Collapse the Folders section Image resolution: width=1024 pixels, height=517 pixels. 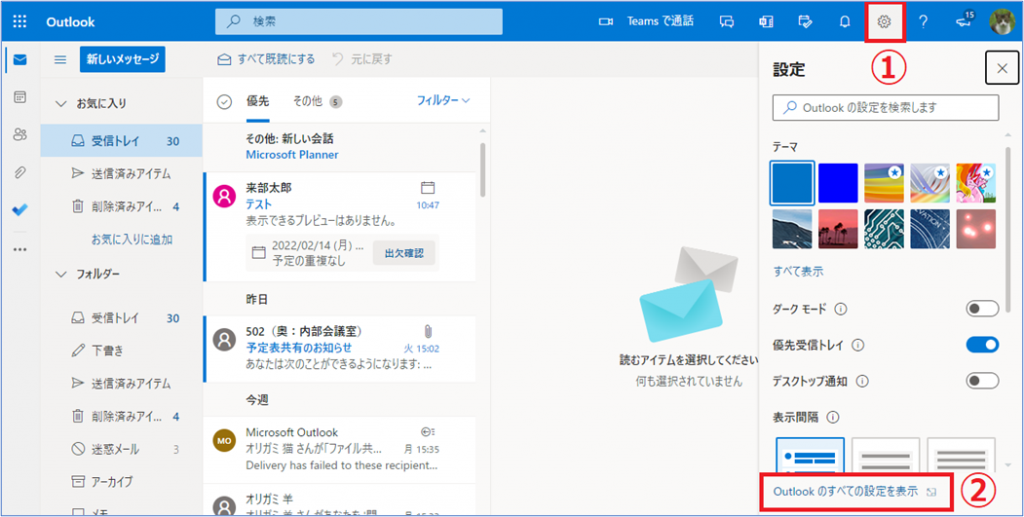tap(60, 273)
